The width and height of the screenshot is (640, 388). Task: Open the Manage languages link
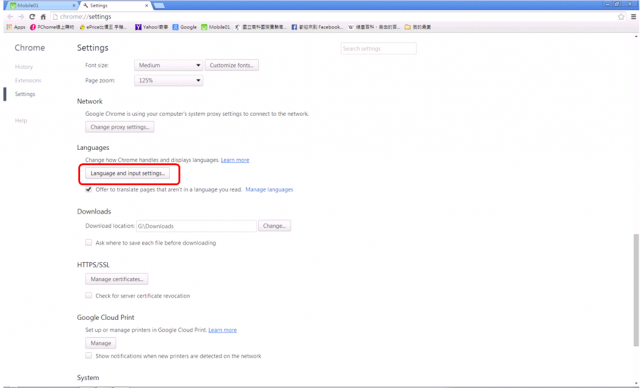click(x=269, y=189)
